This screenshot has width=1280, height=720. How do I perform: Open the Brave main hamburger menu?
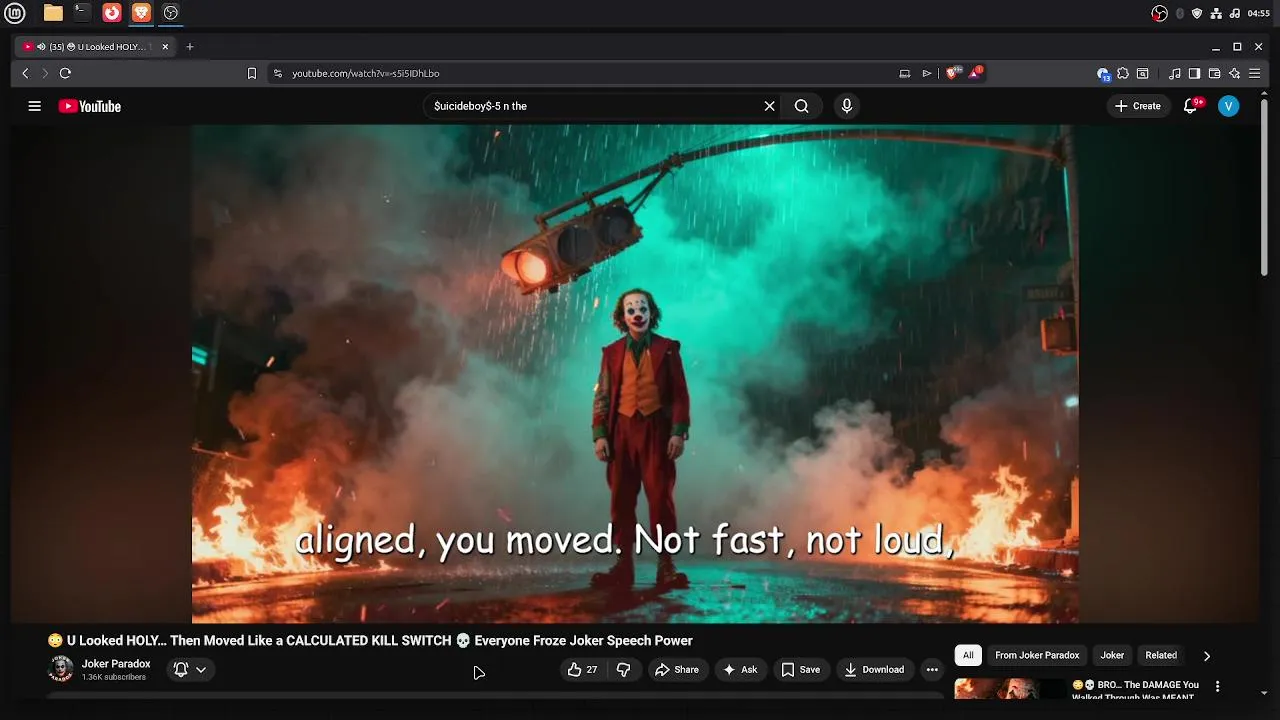point(1255,73)
